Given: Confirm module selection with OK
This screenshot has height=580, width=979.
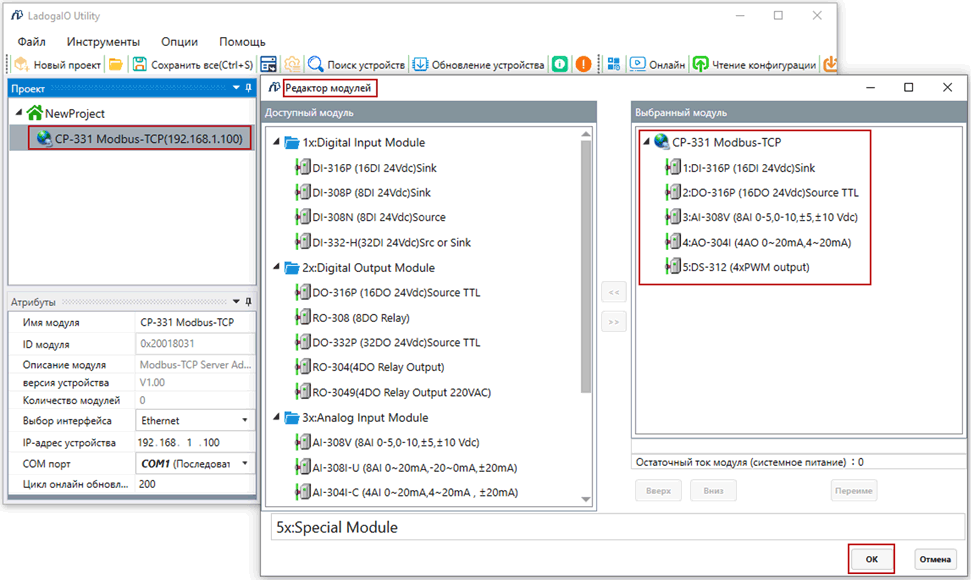Looking at the screenshot, I should (x=872, y=559).
